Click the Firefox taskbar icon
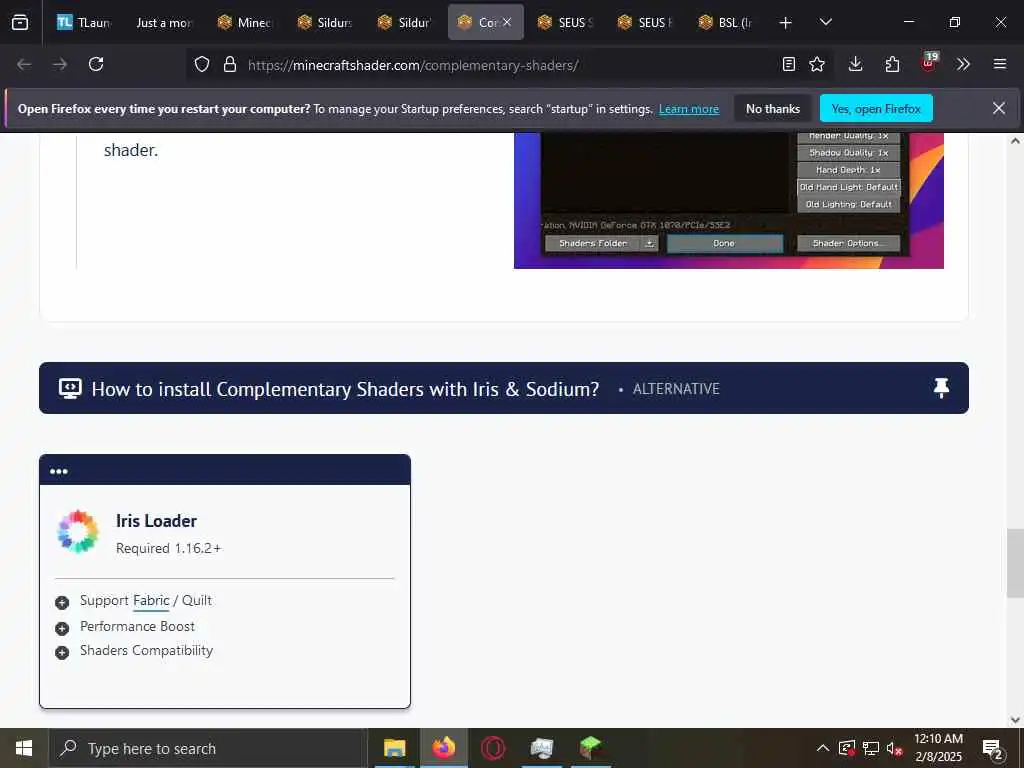Screen dimensions: 1024x768 point(443,748)
